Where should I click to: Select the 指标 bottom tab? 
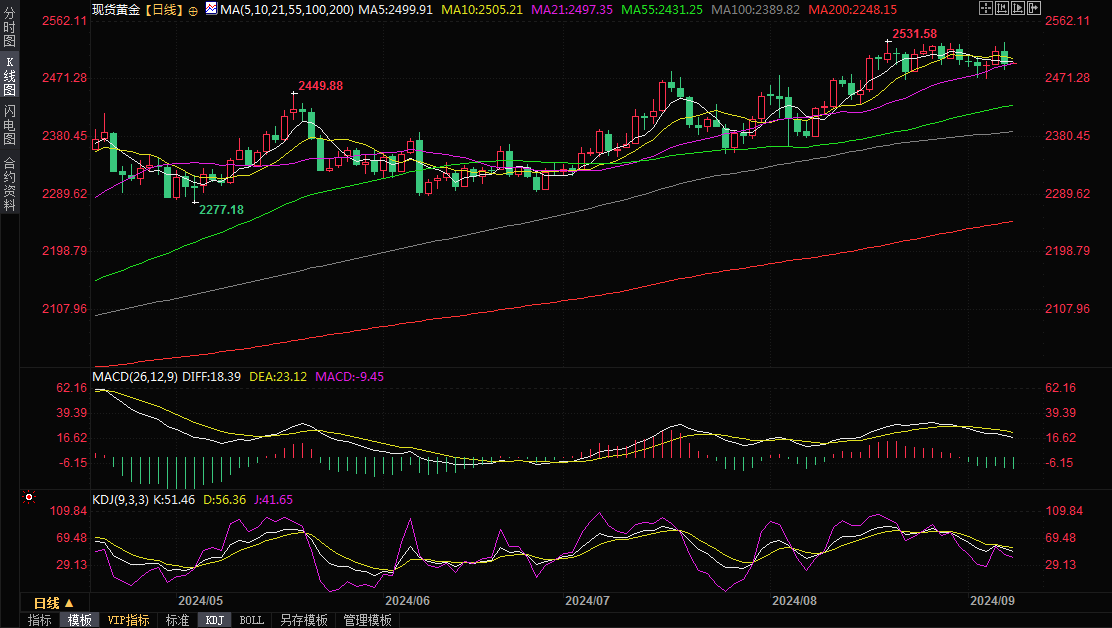pos(40,620)
